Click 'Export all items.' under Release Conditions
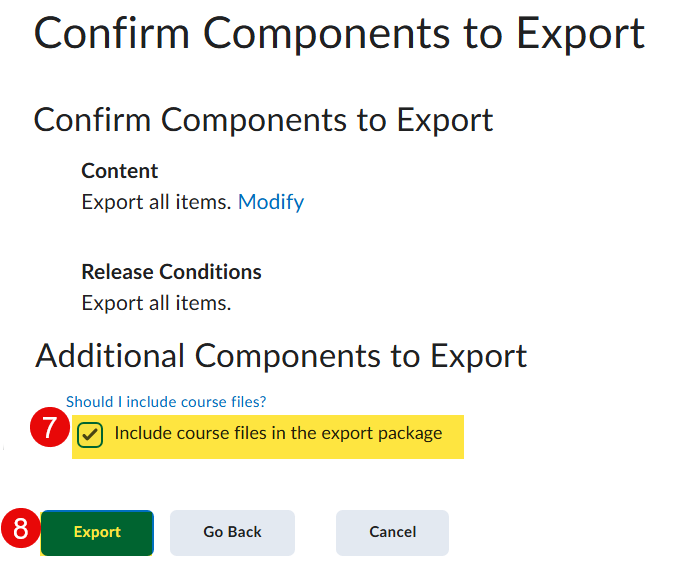This screenshot has width=675, height=571. (156, 302)
